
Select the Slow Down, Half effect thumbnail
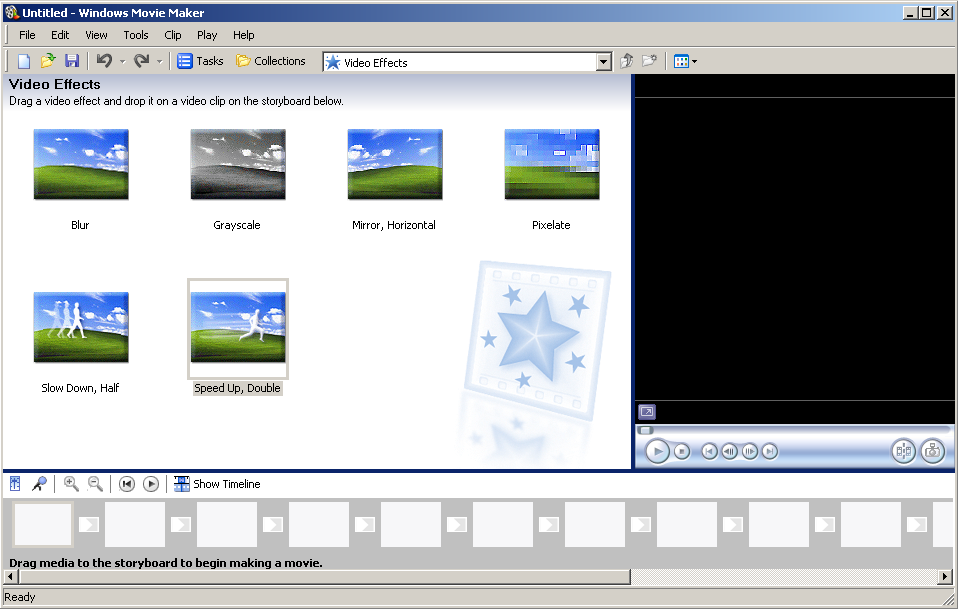click(81, 327)
